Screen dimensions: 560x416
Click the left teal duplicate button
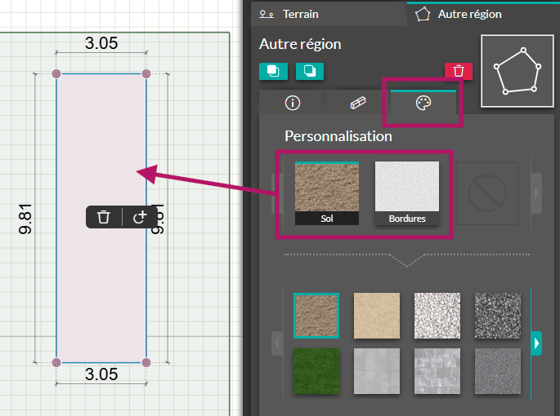tap(273, 71)
